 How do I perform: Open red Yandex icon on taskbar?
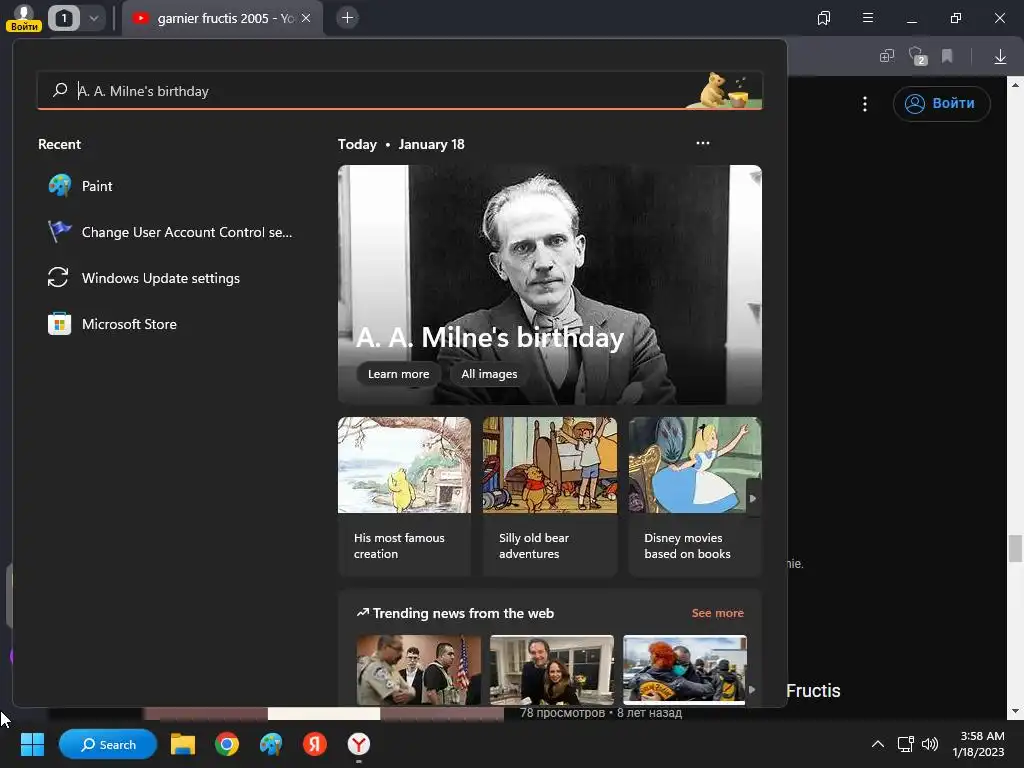(315, 744)
